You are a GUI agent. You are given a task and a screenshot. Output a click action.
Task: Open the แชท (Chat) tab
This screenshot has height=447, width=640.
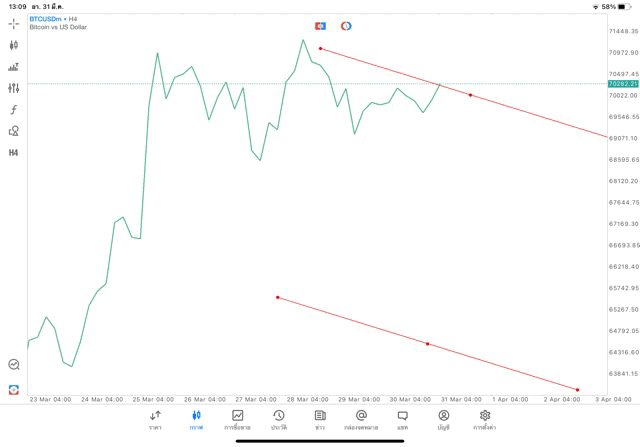click(x=402, y=419)
